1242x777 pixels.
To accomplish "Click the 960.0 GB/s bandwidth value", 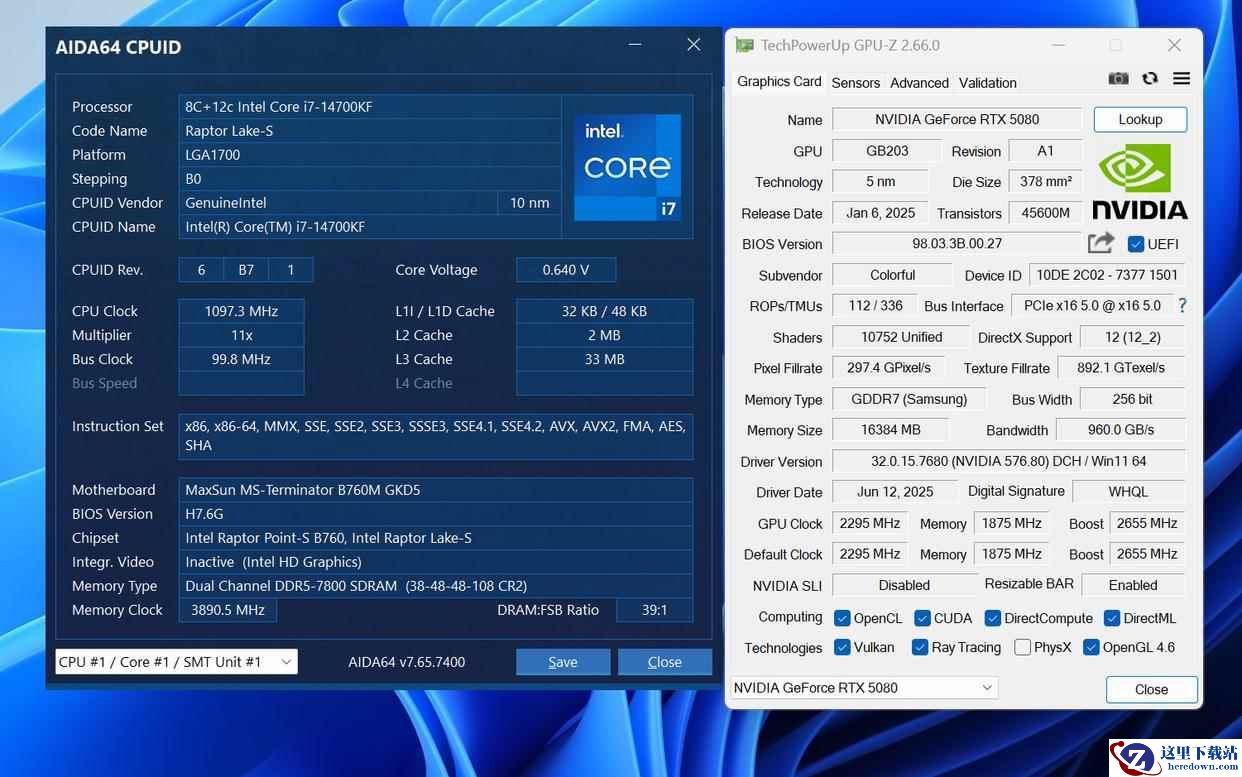I will pyautogui.click(x=1121, y=430).
